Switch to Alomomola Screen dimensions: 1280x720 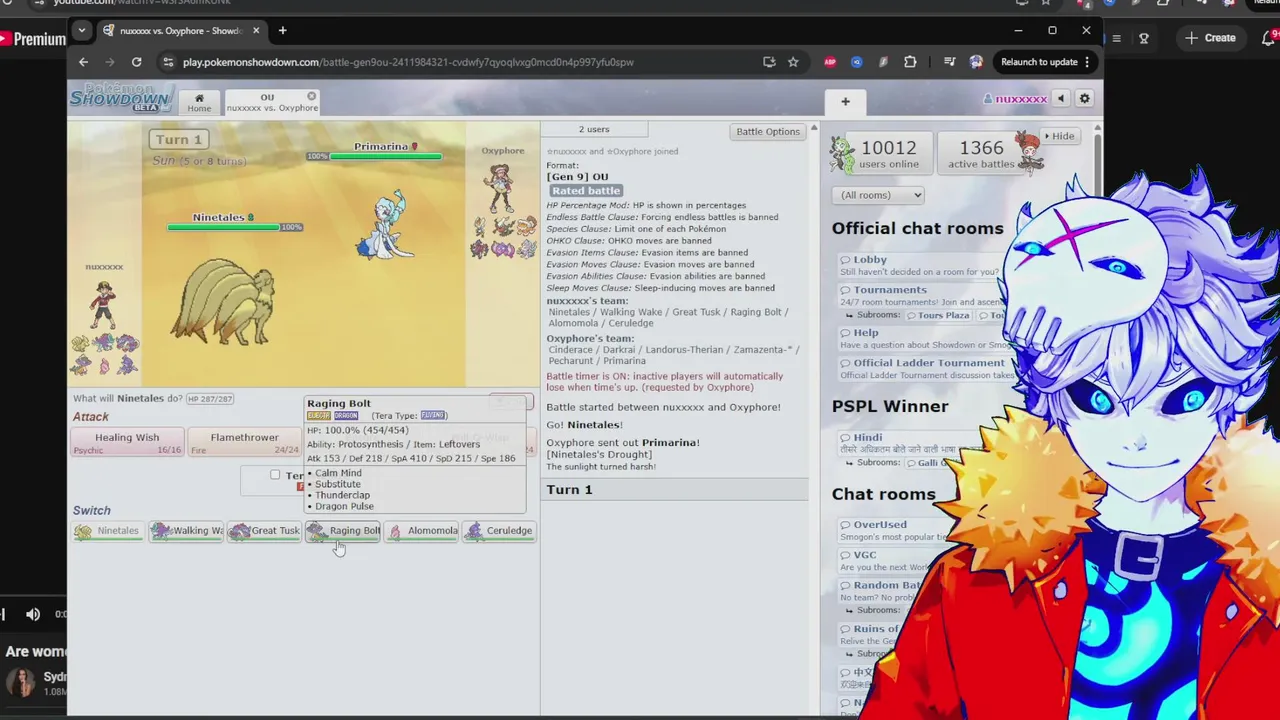click(x=421, y=531)
